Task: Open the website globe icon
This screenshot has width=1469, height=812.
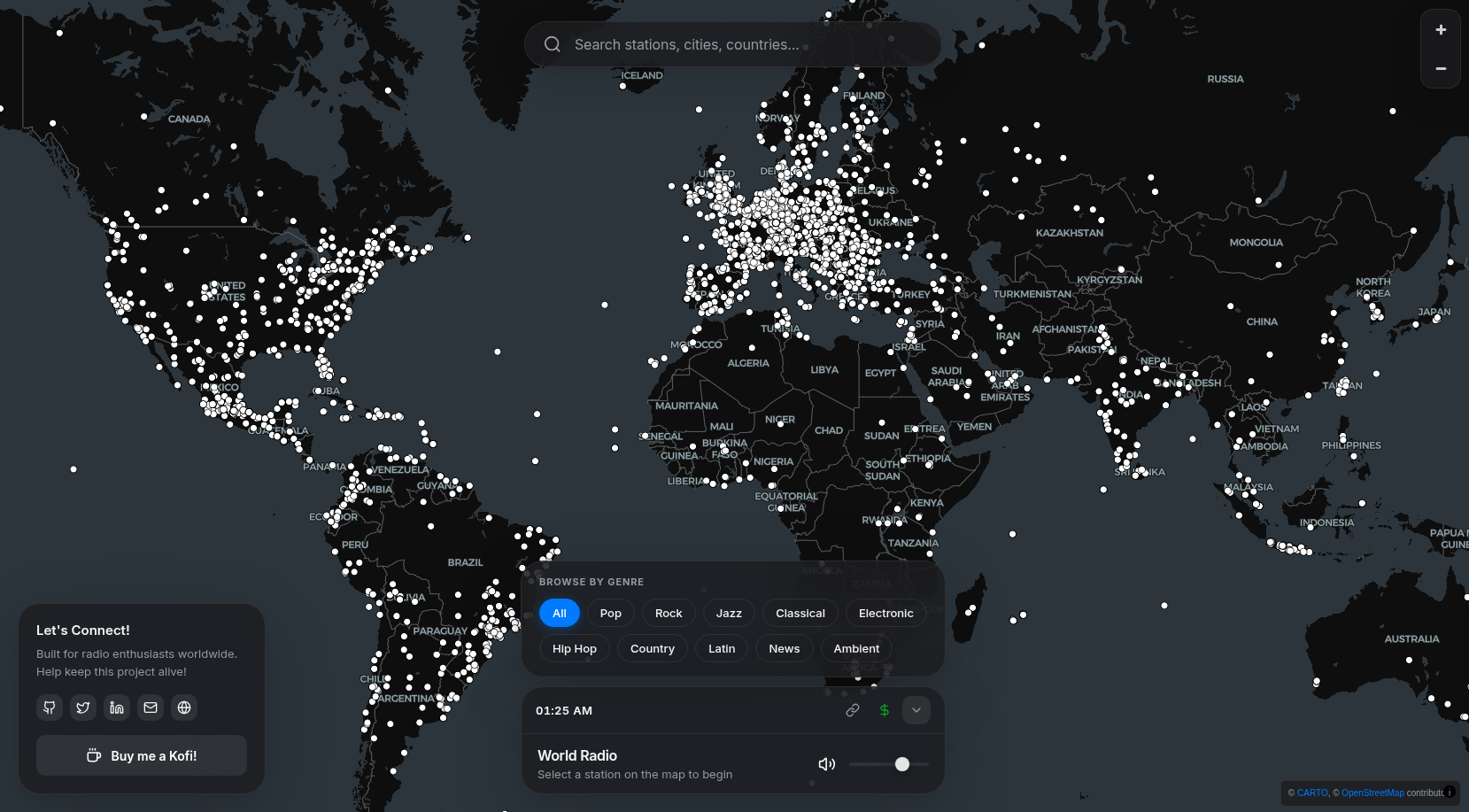Action: (x=183, y=708)
